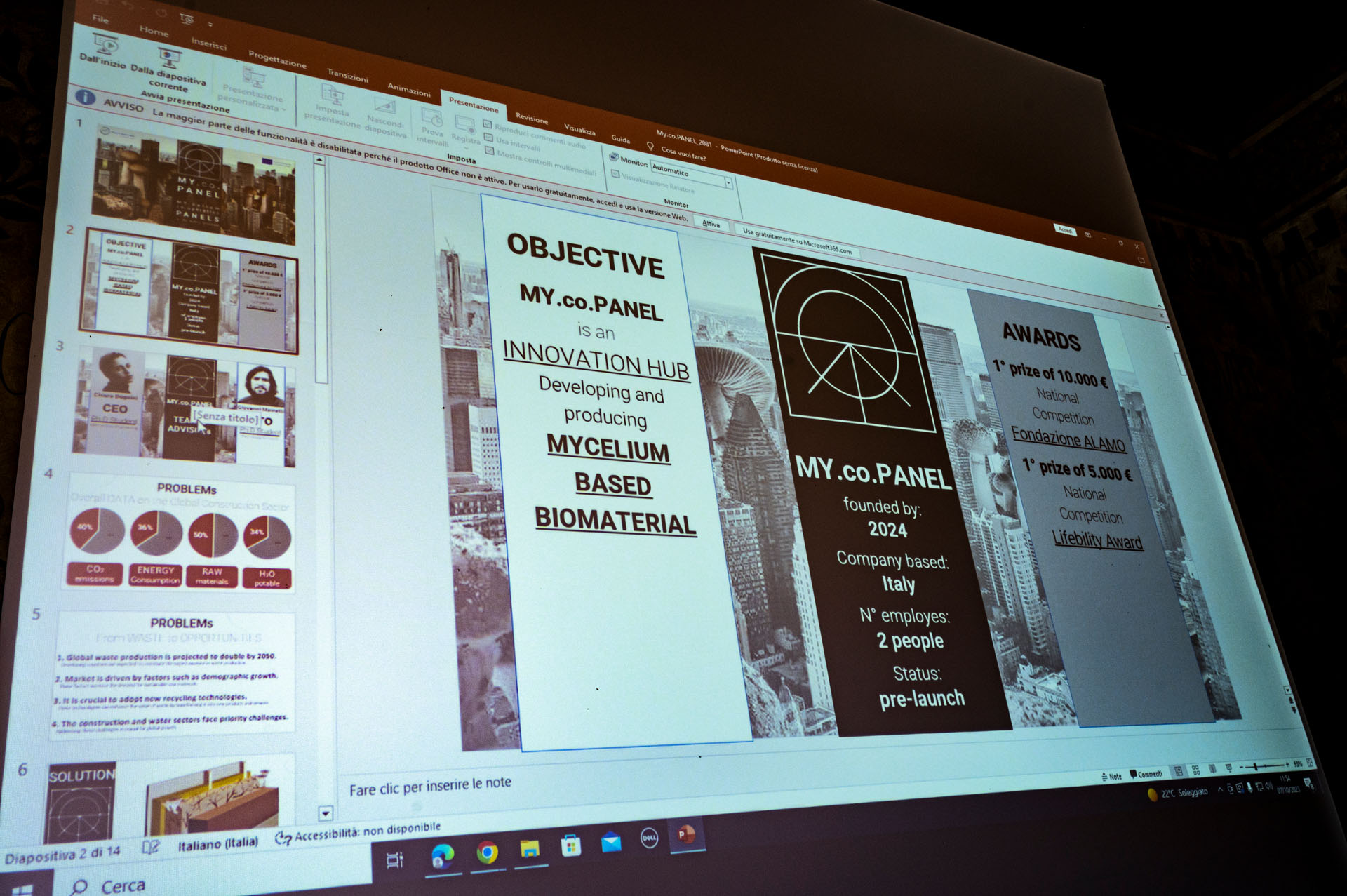Click the zoom out minus button
Screen dimensions: 1347x896
(1241, 767)
